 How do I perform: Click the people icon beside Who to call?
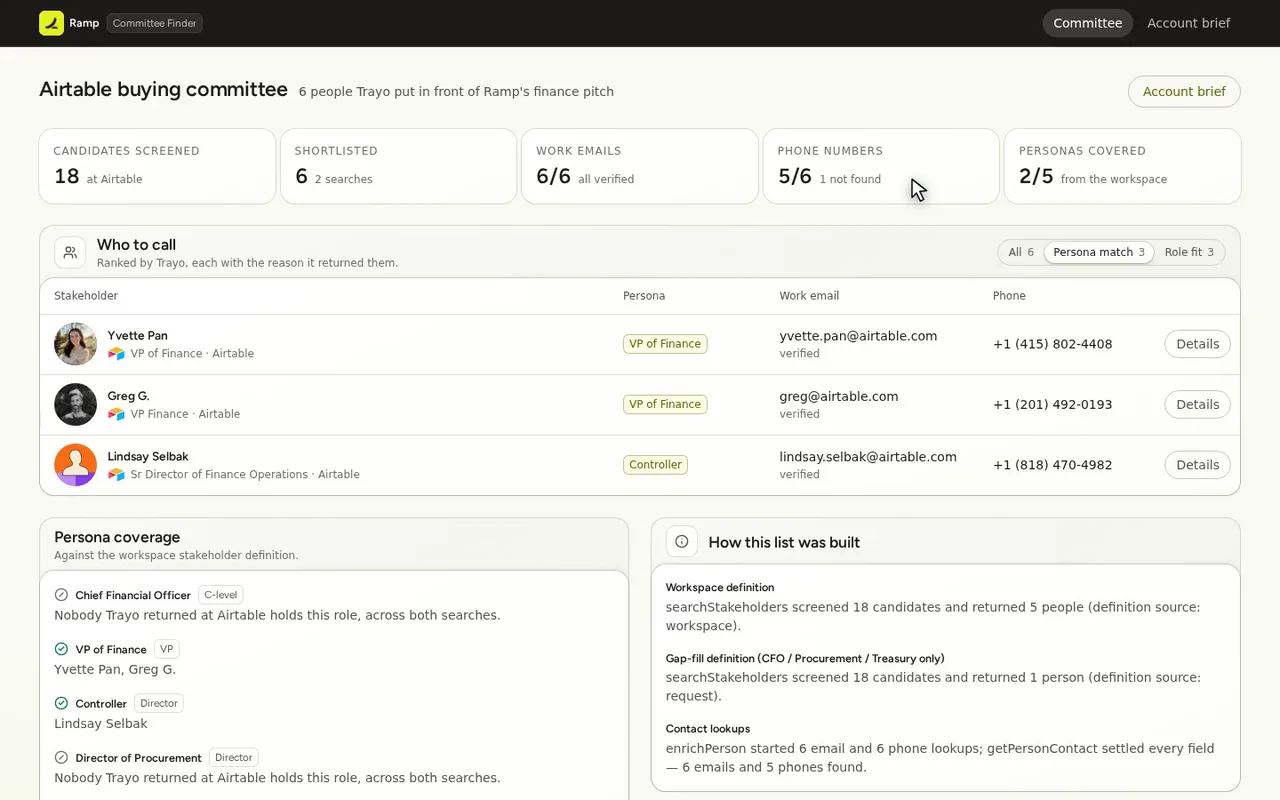point(70,253)
